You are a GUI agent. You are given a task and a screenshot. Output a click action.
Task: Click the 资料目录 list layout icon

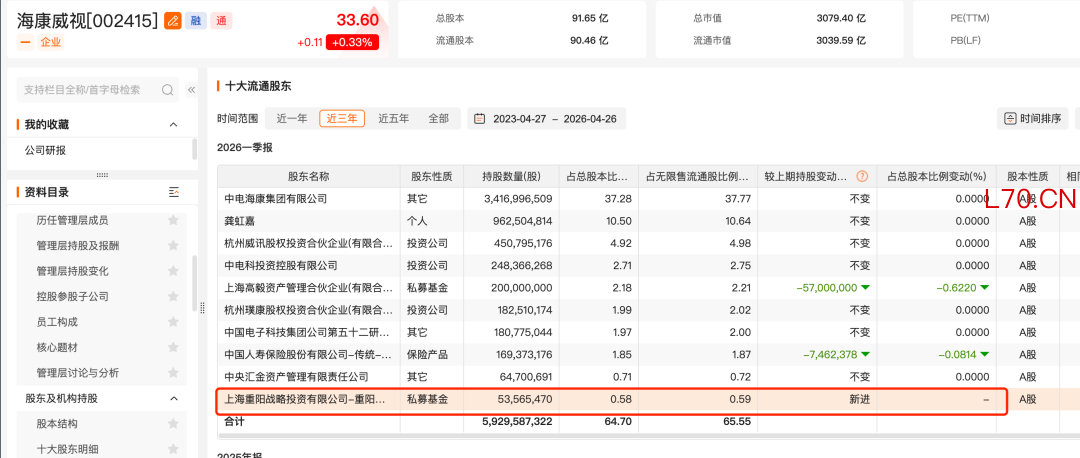pyautogui.click(x=174, y=192)
